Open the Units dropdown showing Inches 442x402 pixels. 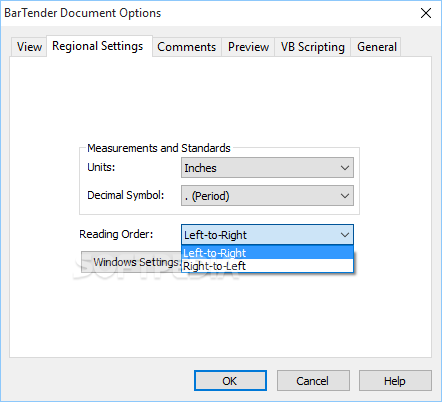[x=267, y=168]
